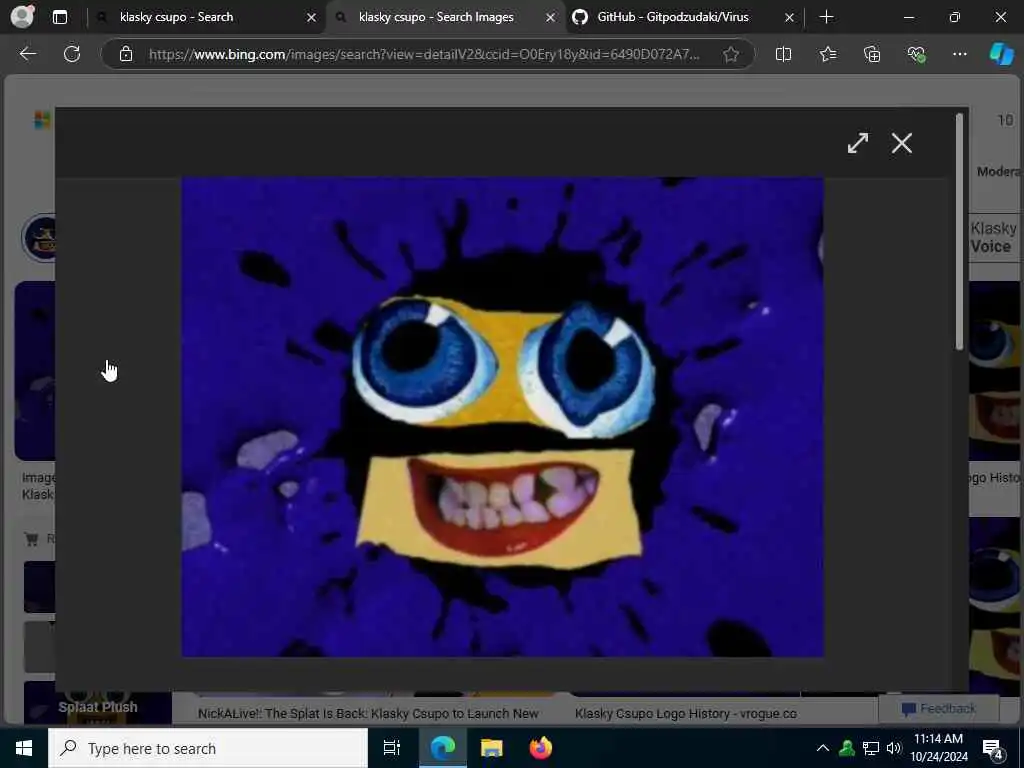Click the image viewer vertical scrollbar
This screenshot has width=1024, height=768.
[959, 232]
